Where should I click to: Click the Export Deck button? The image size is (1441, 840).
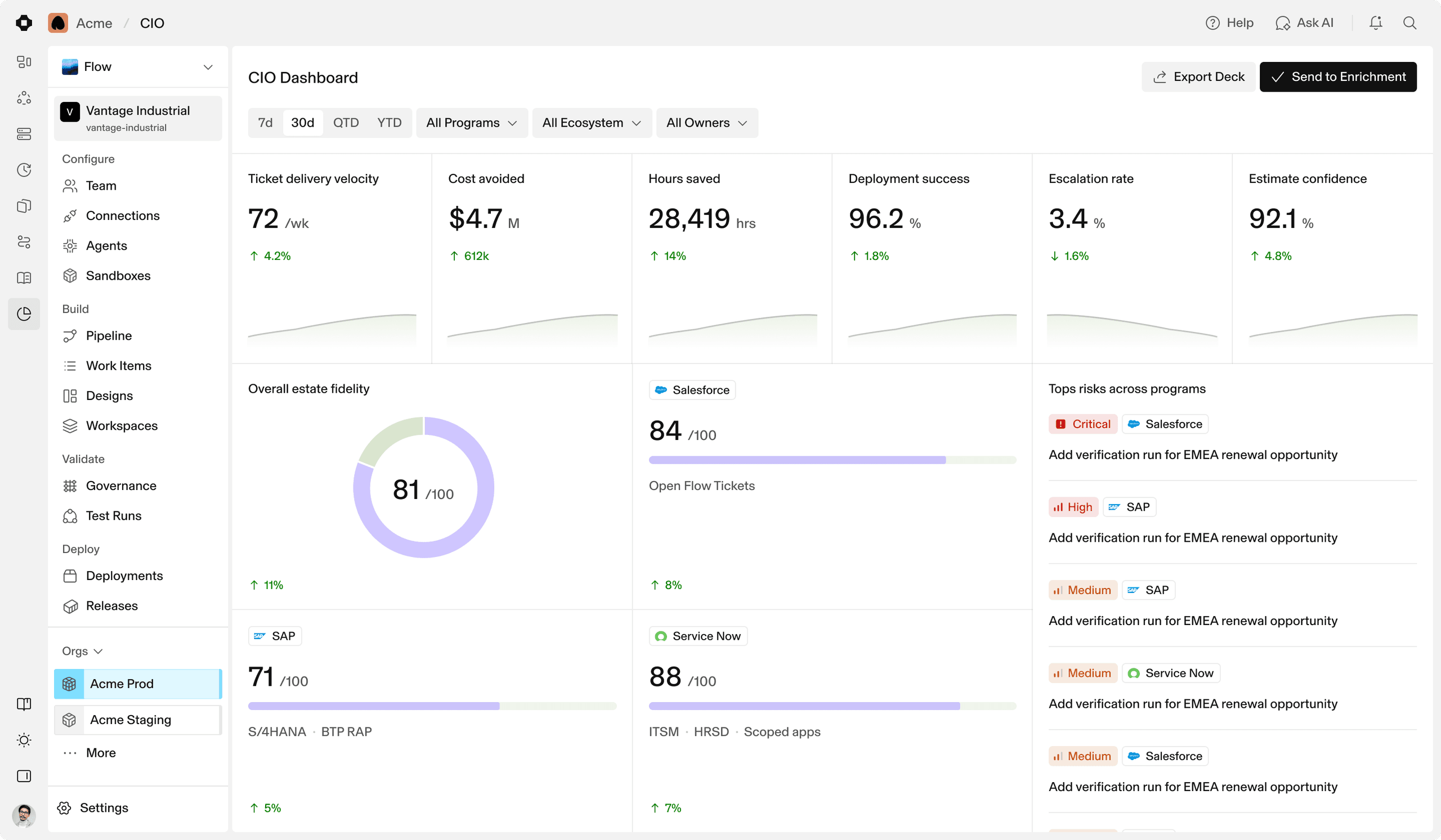[x=1198, y=77]
